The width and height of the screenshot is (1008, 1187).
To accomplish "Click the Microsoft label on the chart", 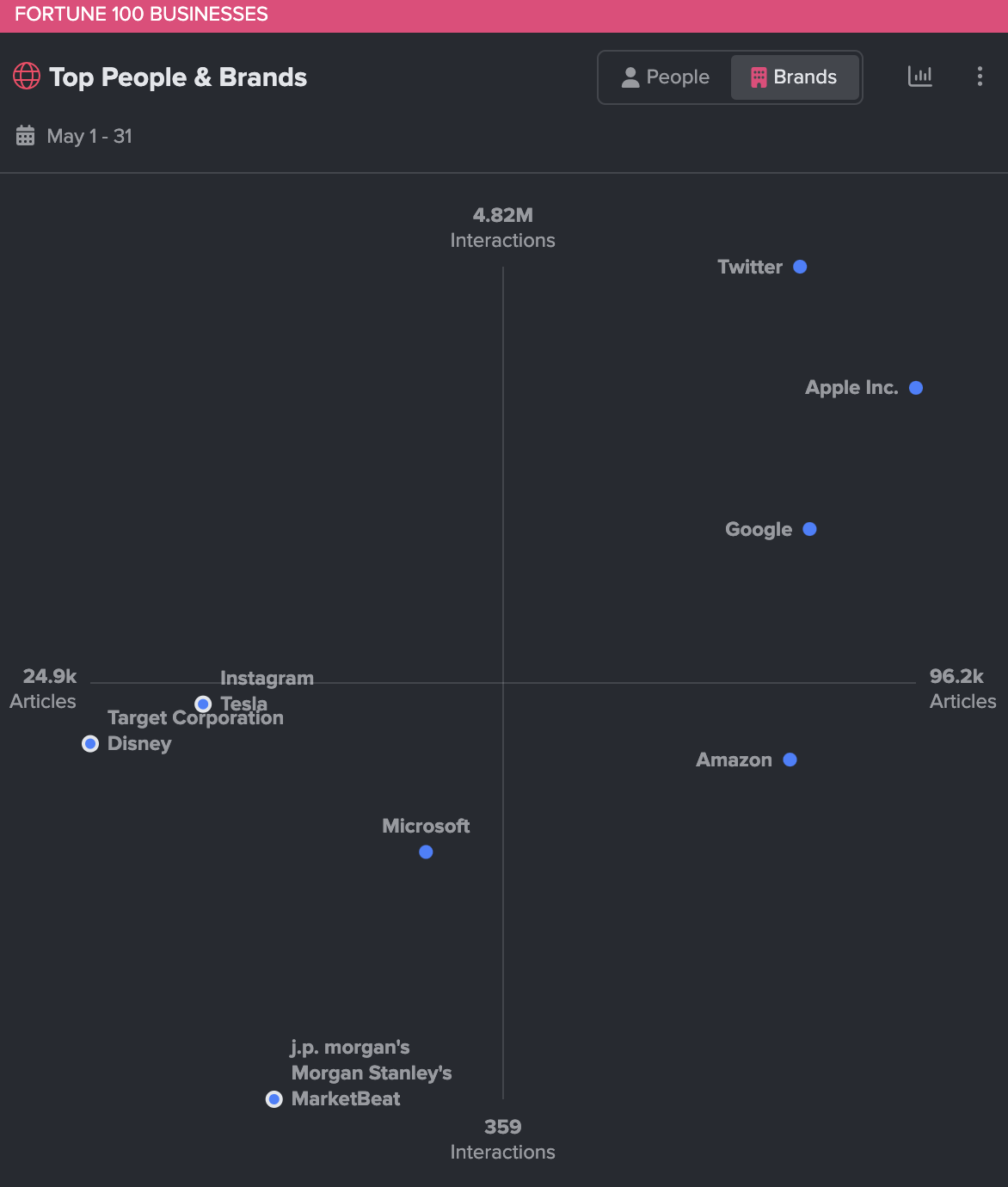I will (x=425, y=826).
